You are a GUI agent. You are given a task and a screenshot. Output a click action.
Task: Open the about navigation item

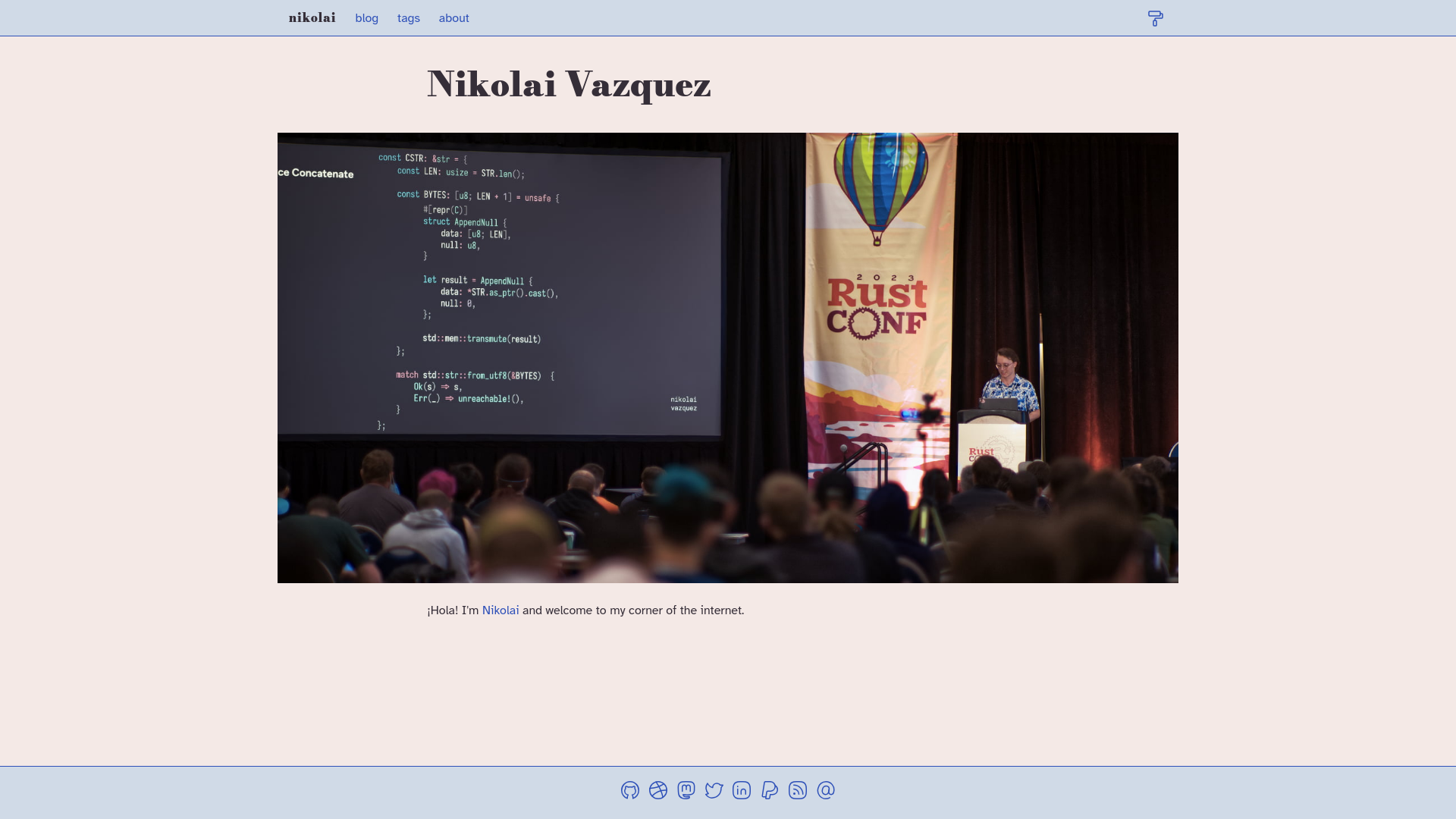coord(453,18)
